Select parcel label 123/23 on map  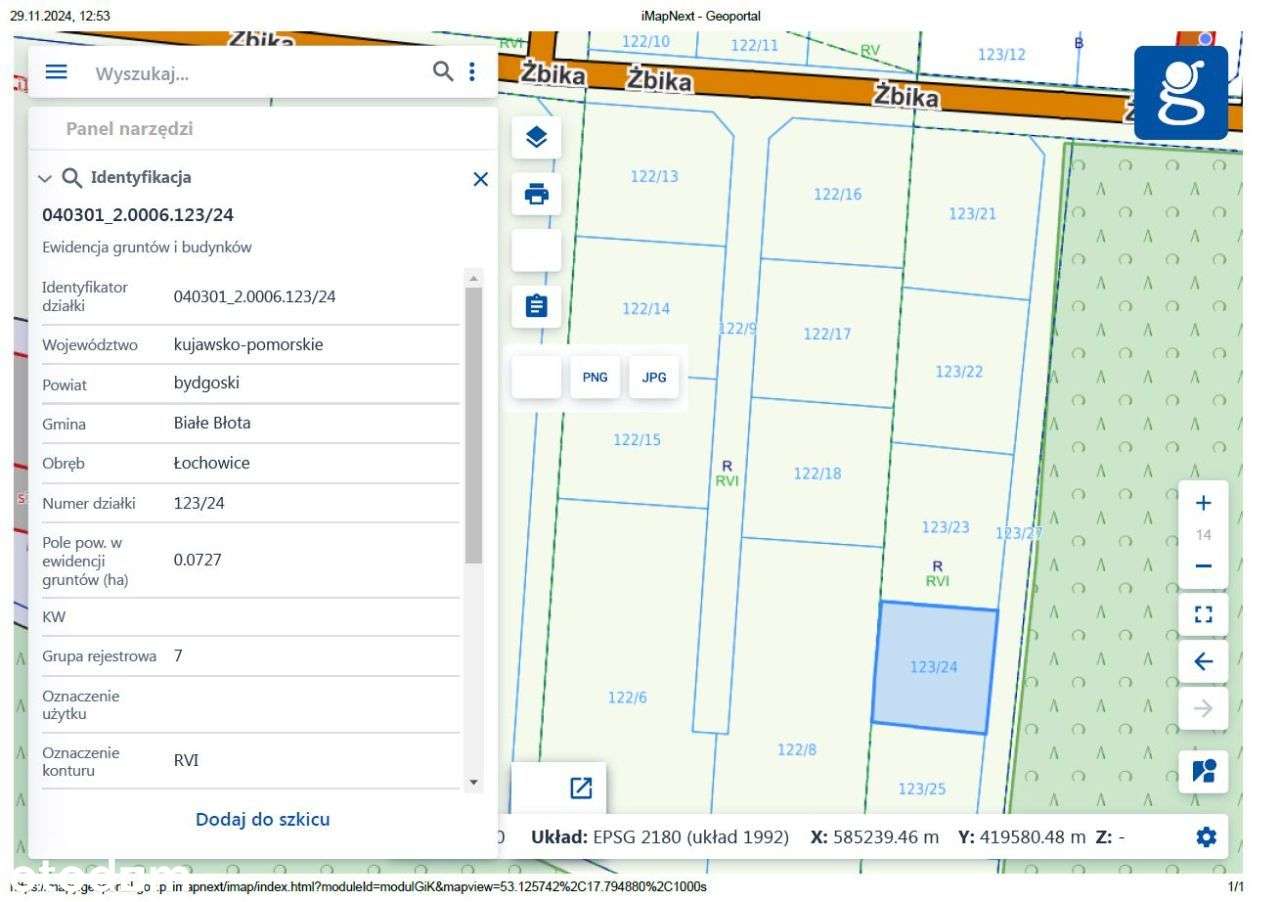click(945, 527)
